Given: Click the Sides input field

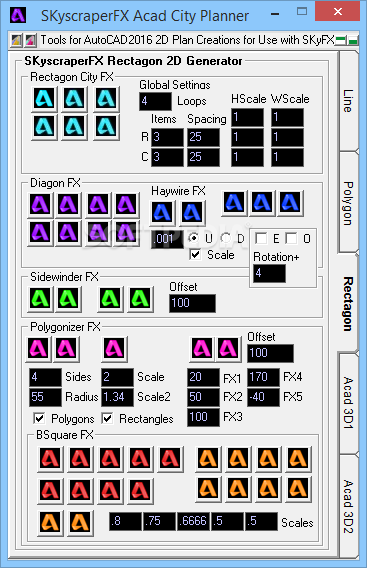Looking at the screenshot, I should [45, 377].
